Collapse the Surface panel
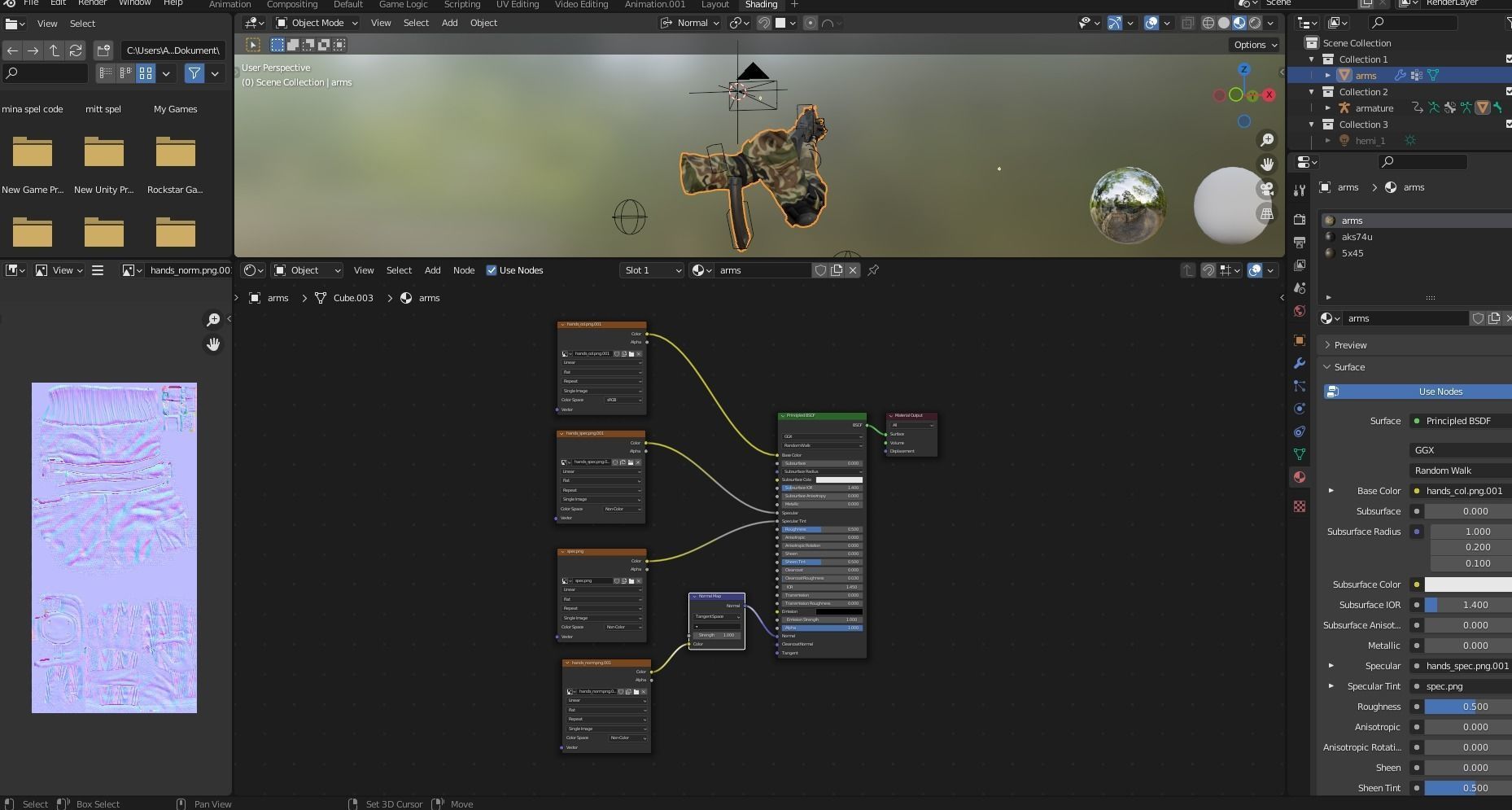1512x810 pixels. tap(1349, 367)
